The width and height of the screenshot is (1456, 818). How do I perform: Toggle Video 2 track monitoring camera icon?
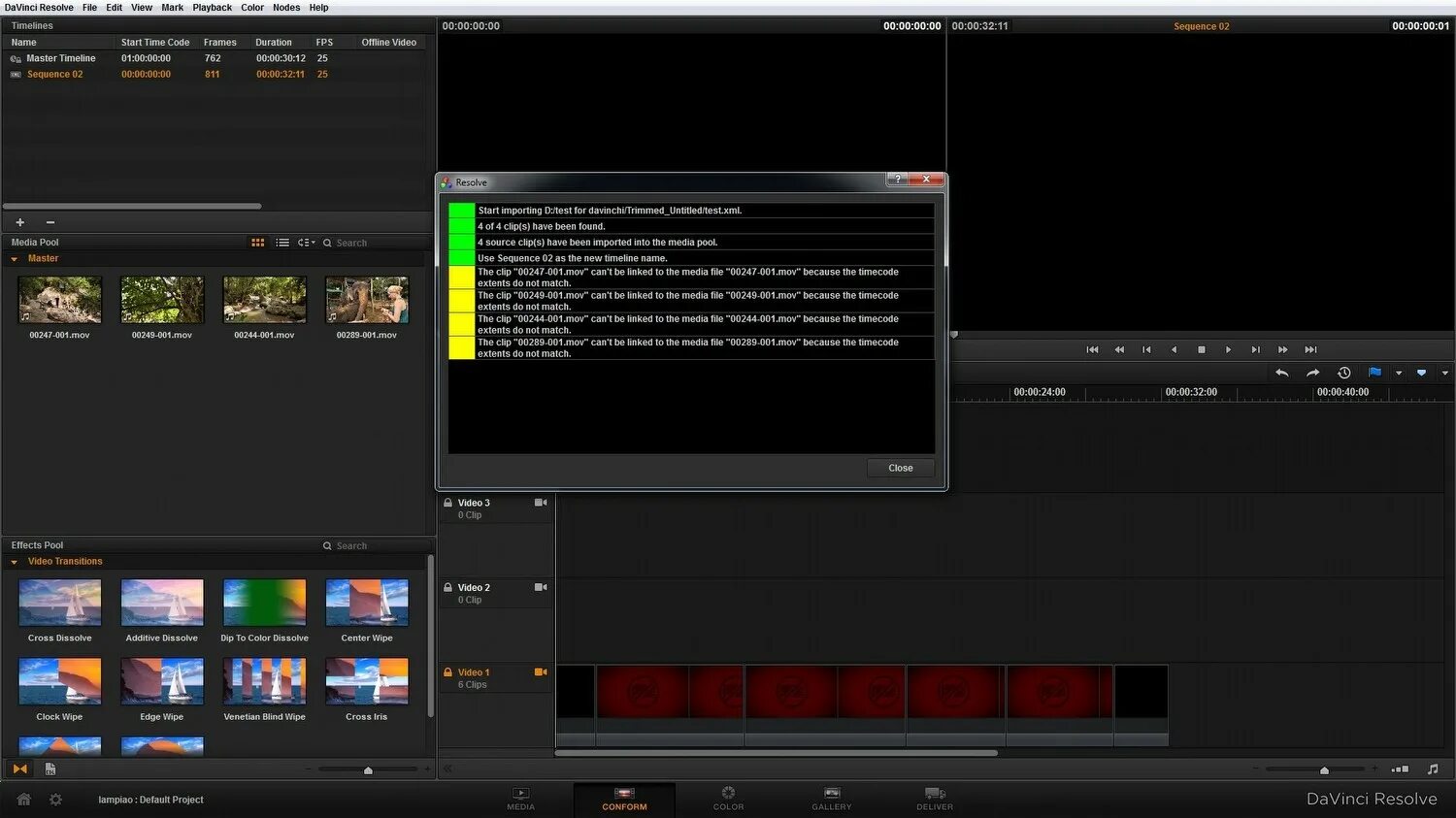pyautogui.click(x=541, y=587)
